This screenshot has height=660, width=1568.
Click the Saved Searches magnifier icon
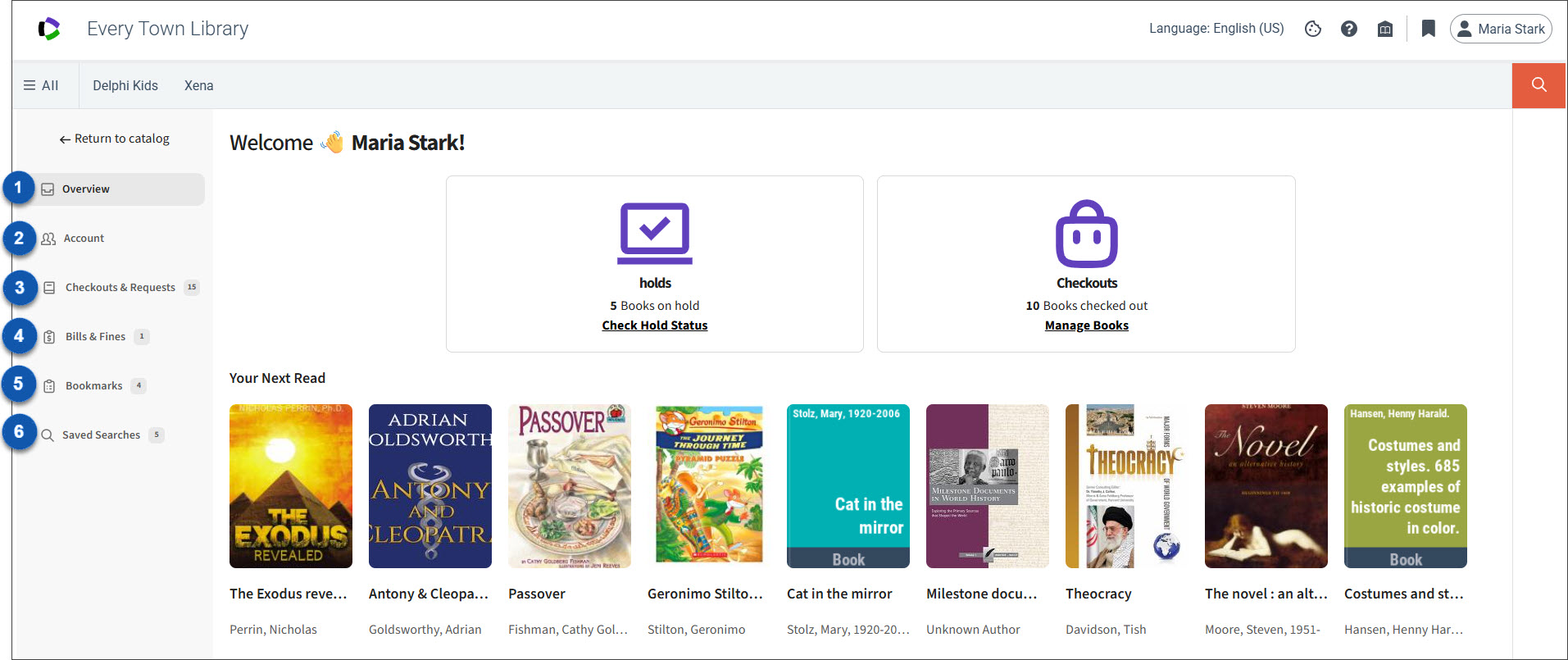point(48,435)
